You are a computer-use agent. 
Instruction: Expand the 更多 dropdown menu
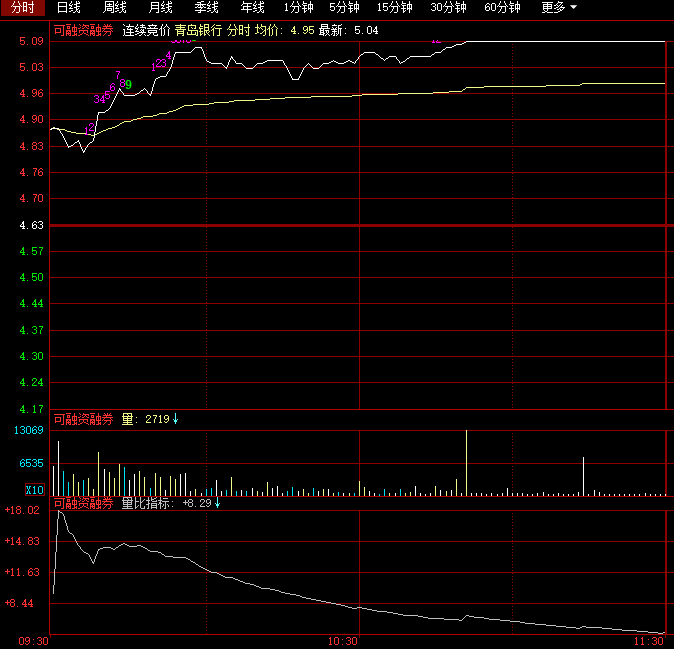click(x=559, y=8)
